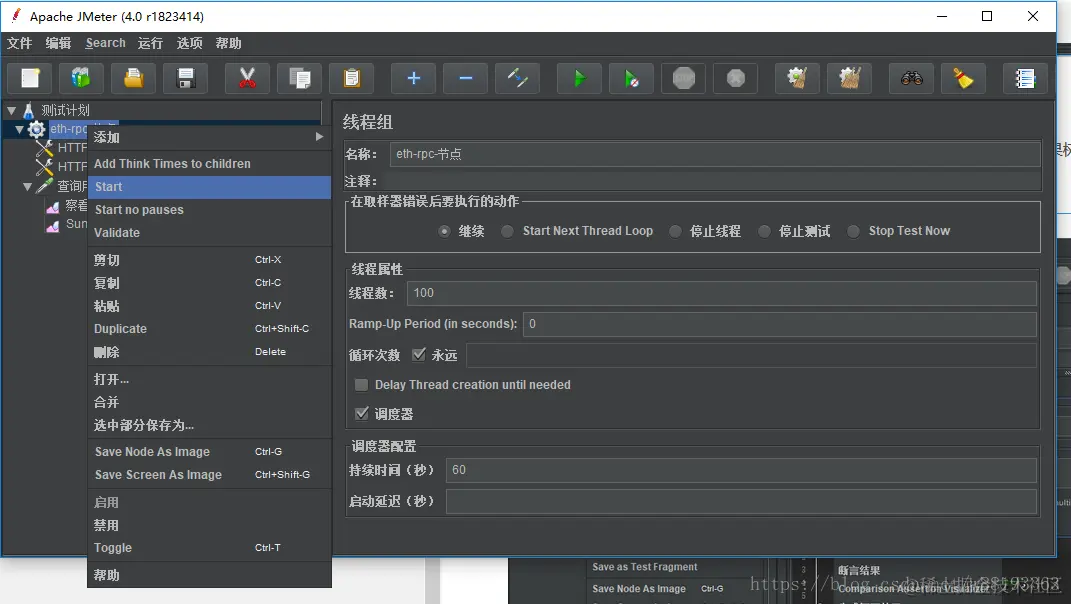Click the Toggle element toolbar icon
Viewport: 1071px width, 604px height.
click(x=517, y=78)
